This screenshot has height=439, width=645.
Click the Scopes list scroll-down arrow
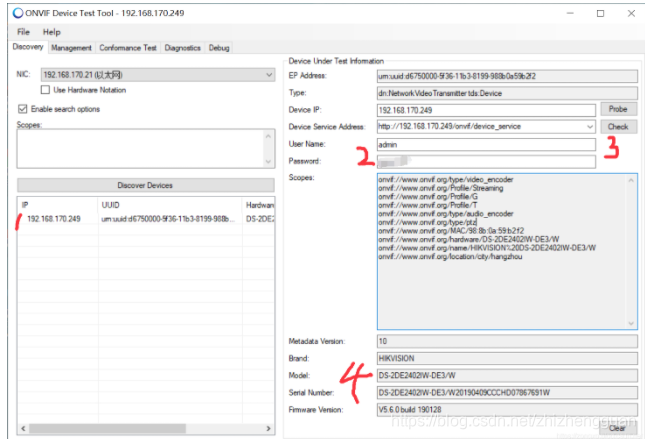pyautogui.click(x=631, y=324)
